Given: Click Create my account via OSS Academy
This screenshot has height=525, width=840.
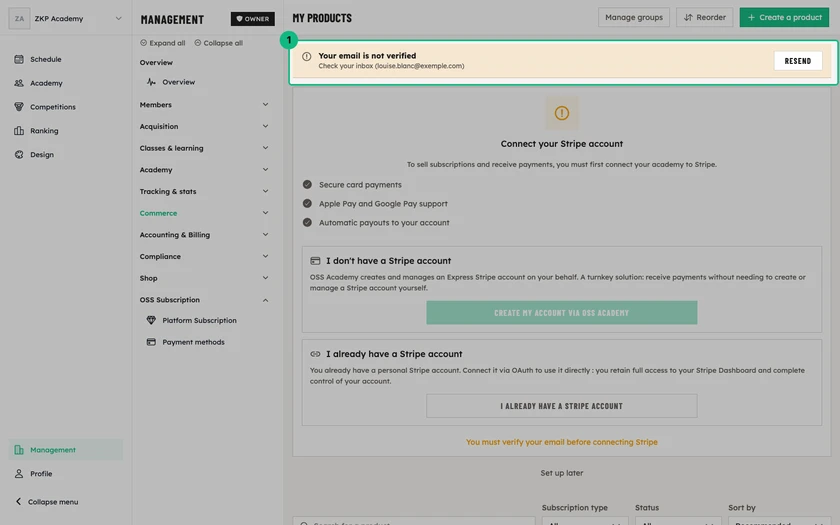Looking at the screenshot, I should point(561,313).
